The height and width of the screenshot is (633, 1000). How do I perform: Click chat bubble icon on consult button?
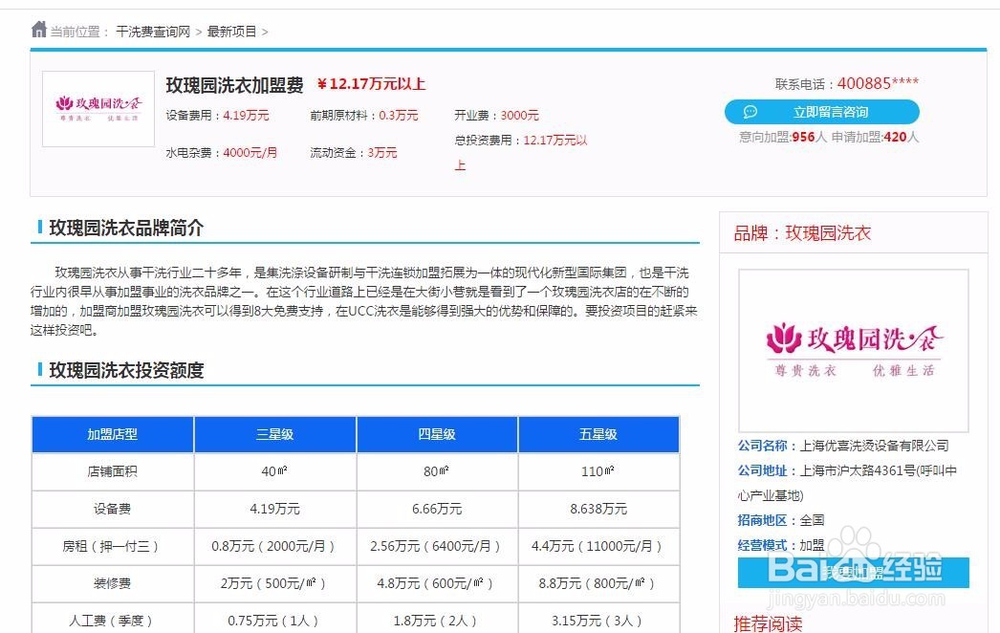click(751, 112)
